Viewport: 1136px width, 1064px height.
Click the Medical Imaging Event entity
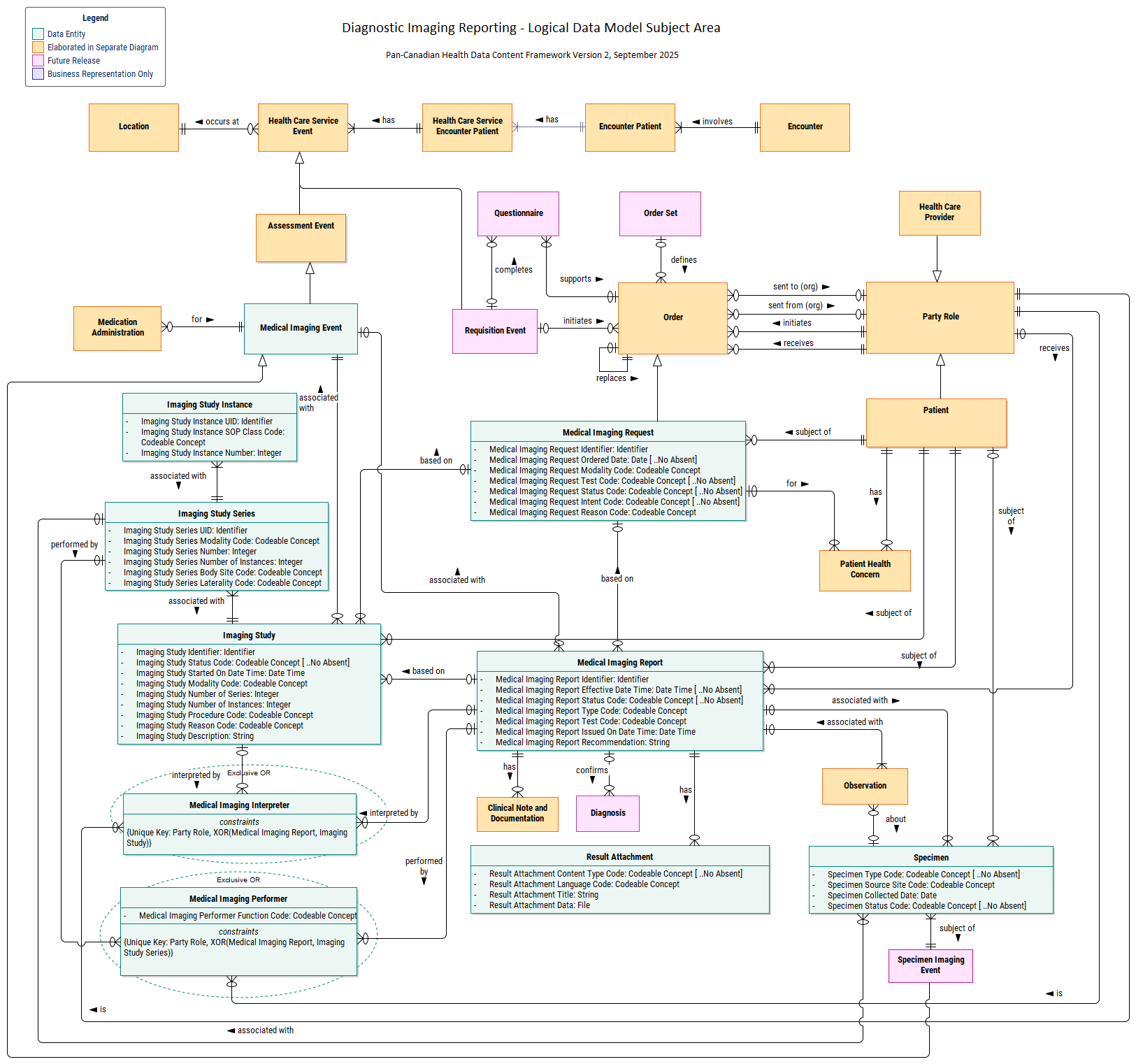[x=301, y=329]
